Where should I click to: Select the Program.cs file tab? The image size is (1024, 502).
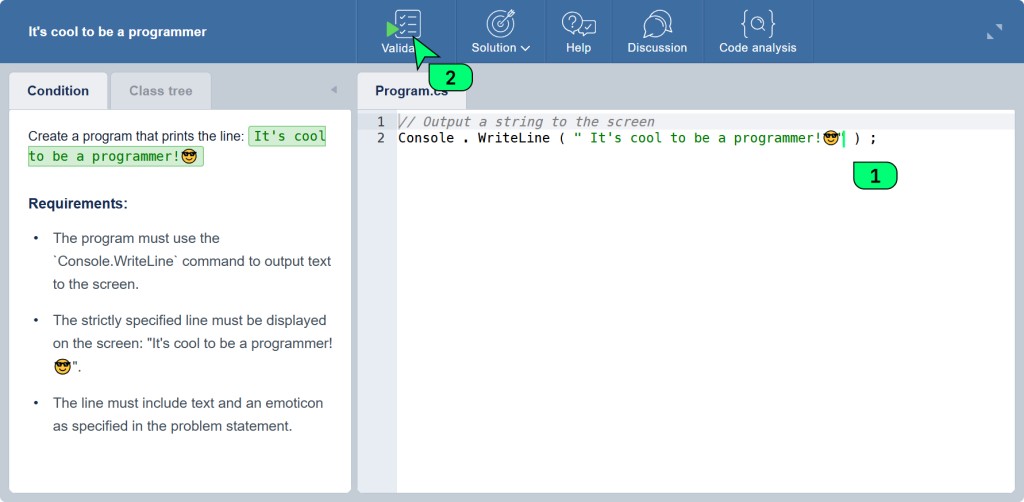pyautogui.click(x=411, y=91)
